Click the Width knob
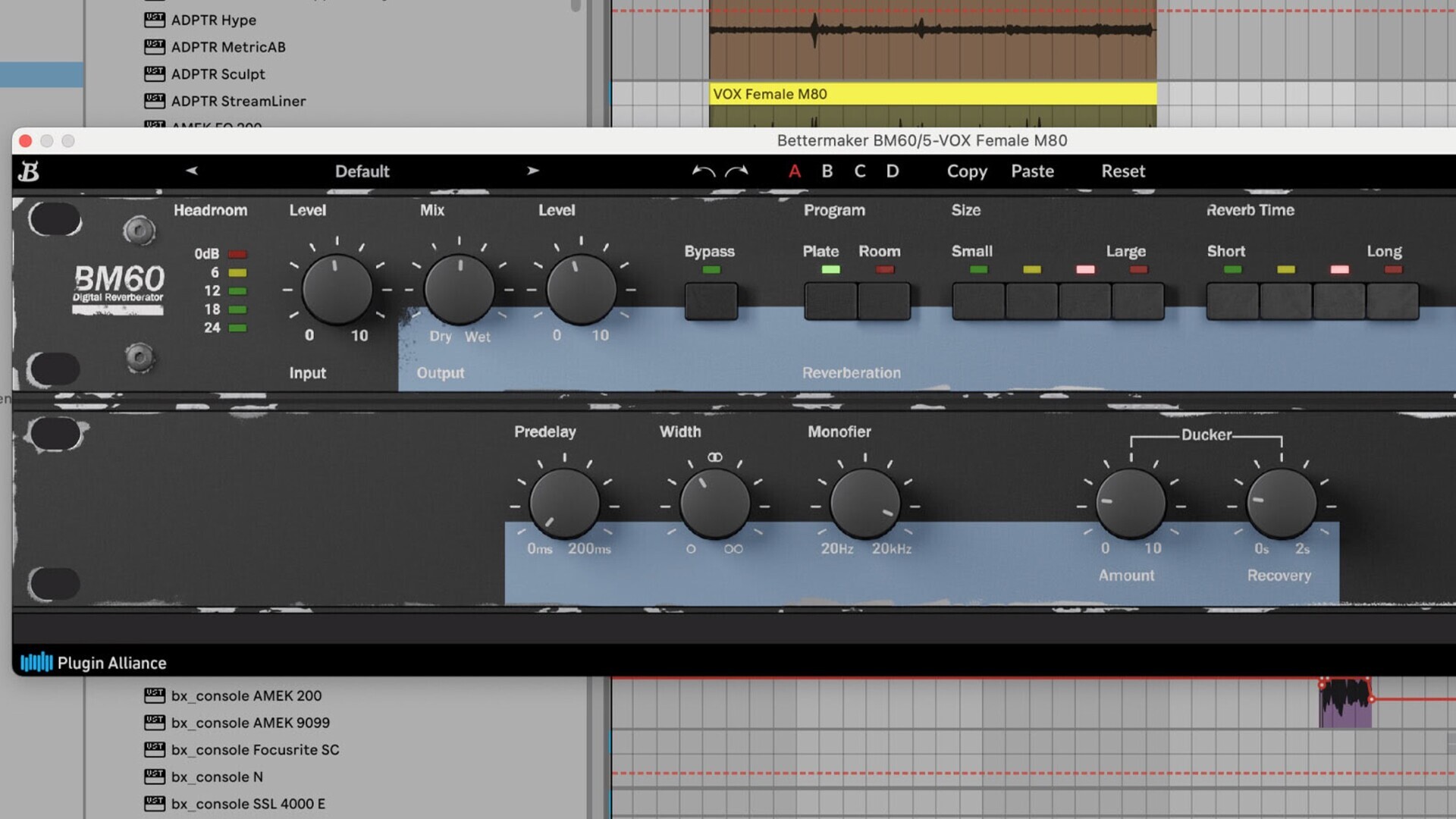This screenshot has width=1456, height=819. [x=714, y=504]
